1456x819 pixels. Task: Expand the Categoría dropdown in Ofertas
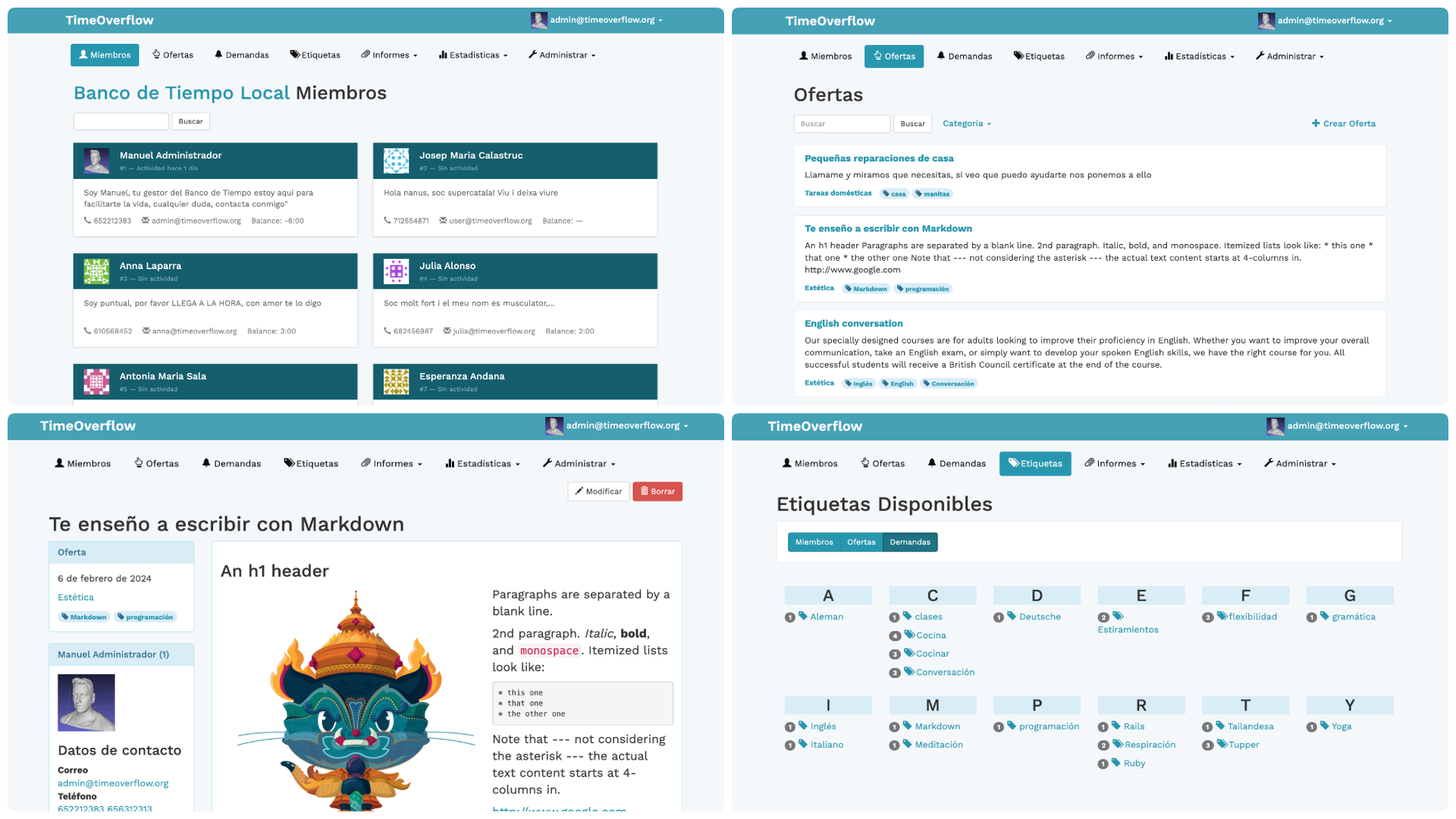point(966,123)
